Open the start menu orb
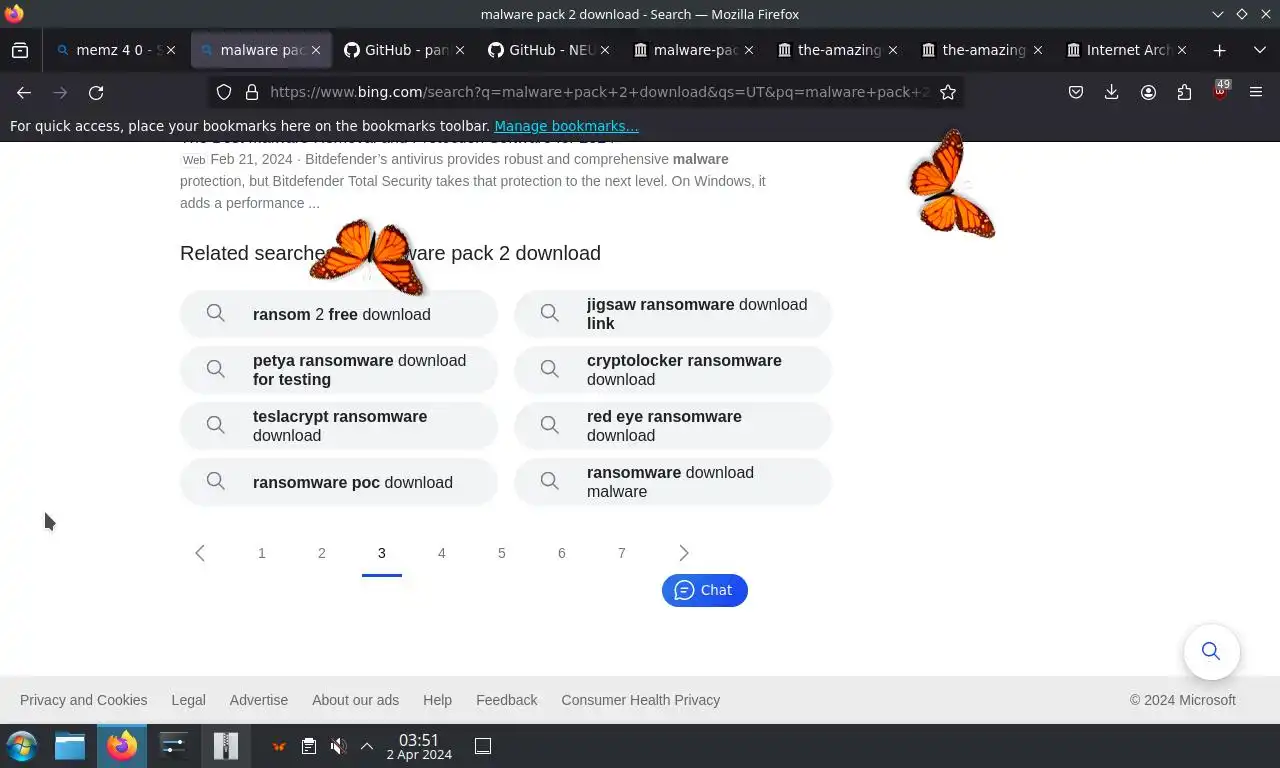1280x768 pixels. (22, 746)
